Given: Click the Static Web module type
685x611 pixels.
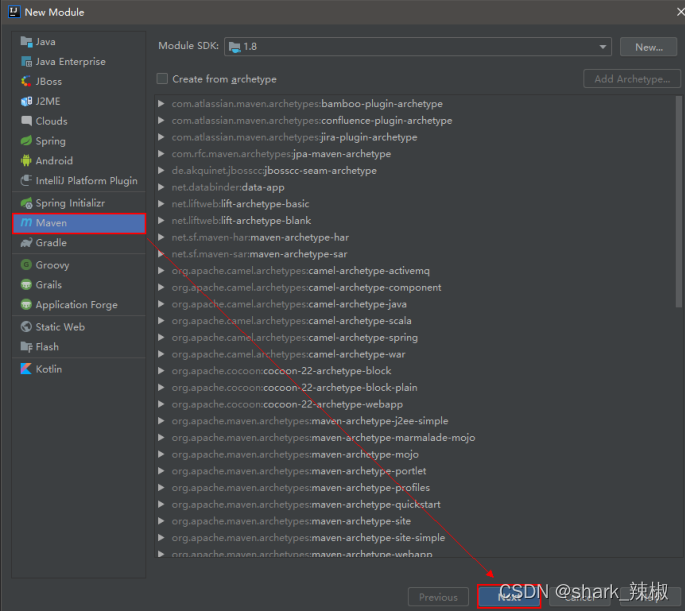Looking at the screenshot, I should 60,327.
